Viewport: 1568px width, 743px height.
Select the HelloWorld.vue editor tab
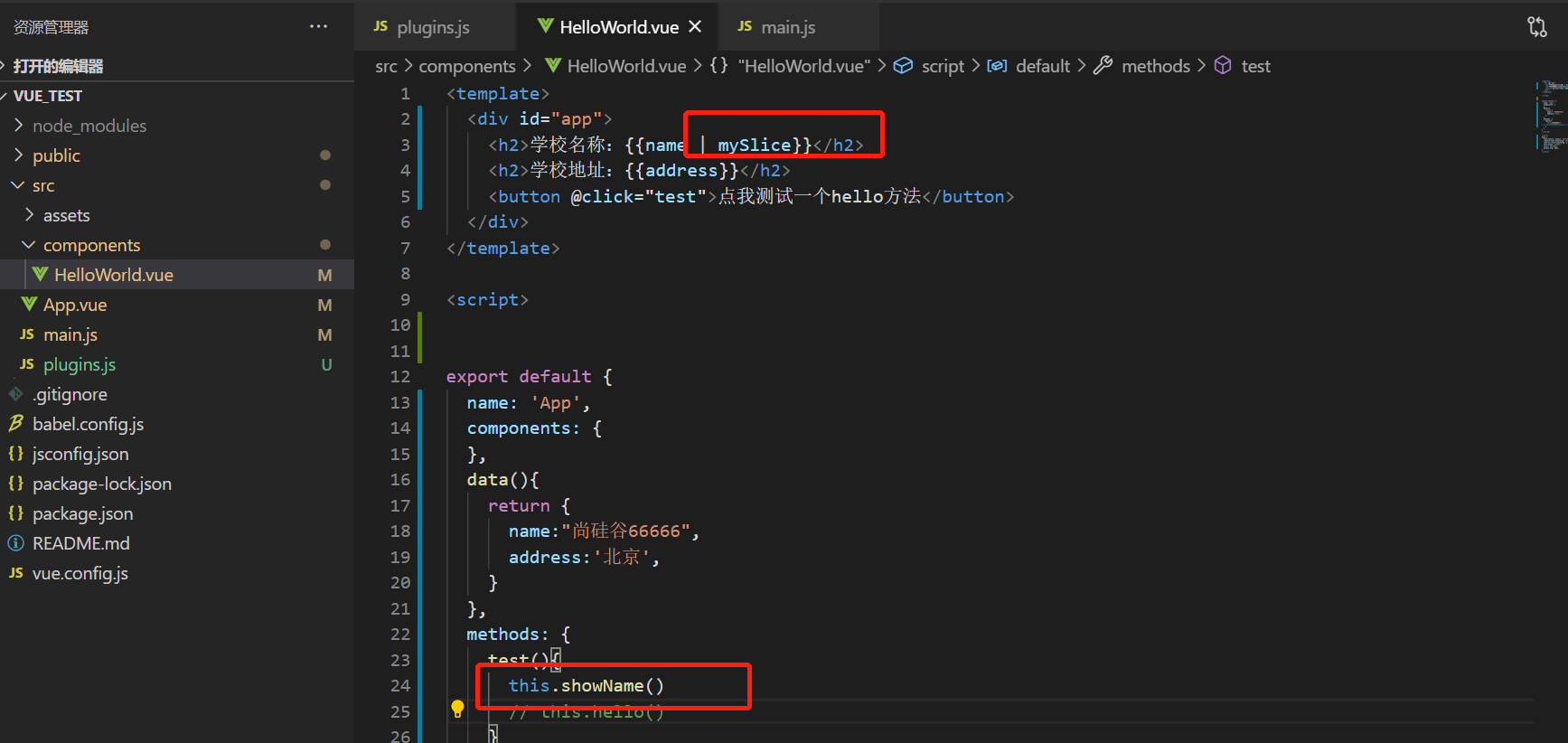(x=619, y=27)
